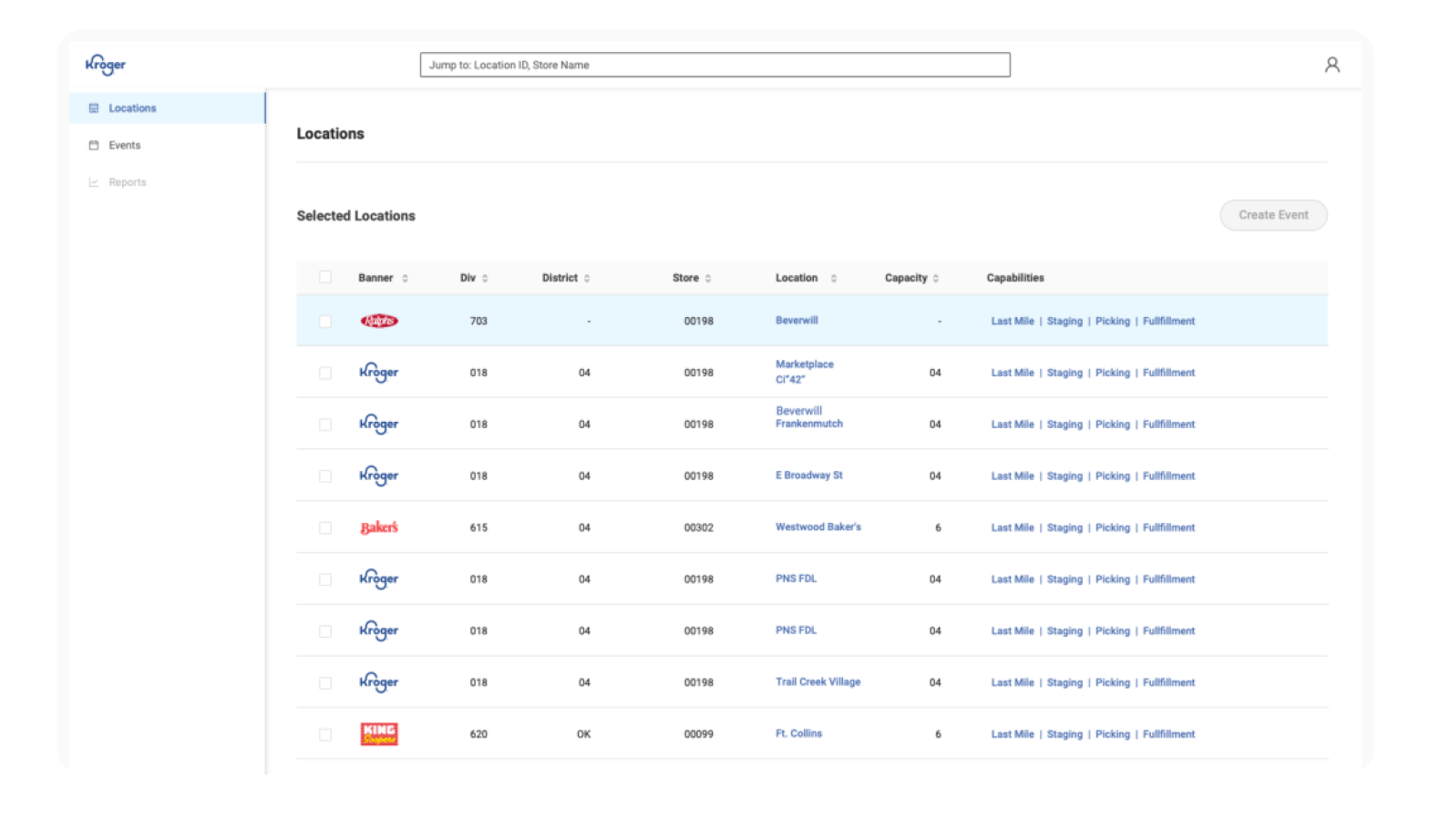Sort by the Store column arrows
Image resolution: width=1429 pixels, height=840 pixels.
point(708,279)
